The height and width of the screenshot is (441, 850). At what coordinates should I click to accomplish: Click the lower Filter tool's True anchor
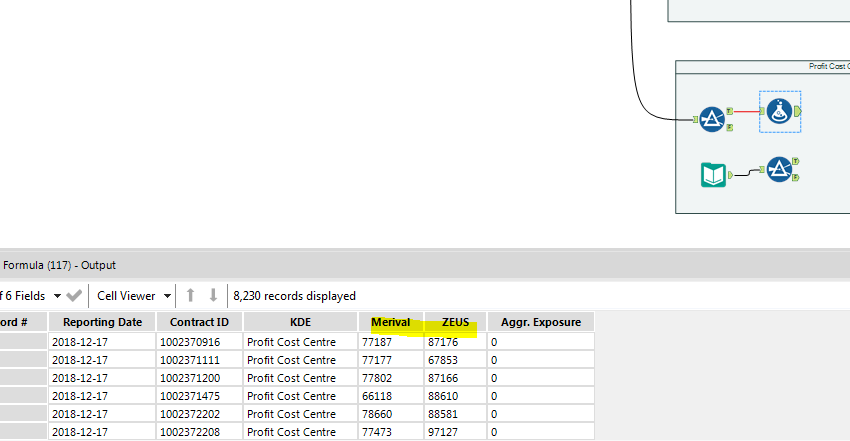[795, 161]
